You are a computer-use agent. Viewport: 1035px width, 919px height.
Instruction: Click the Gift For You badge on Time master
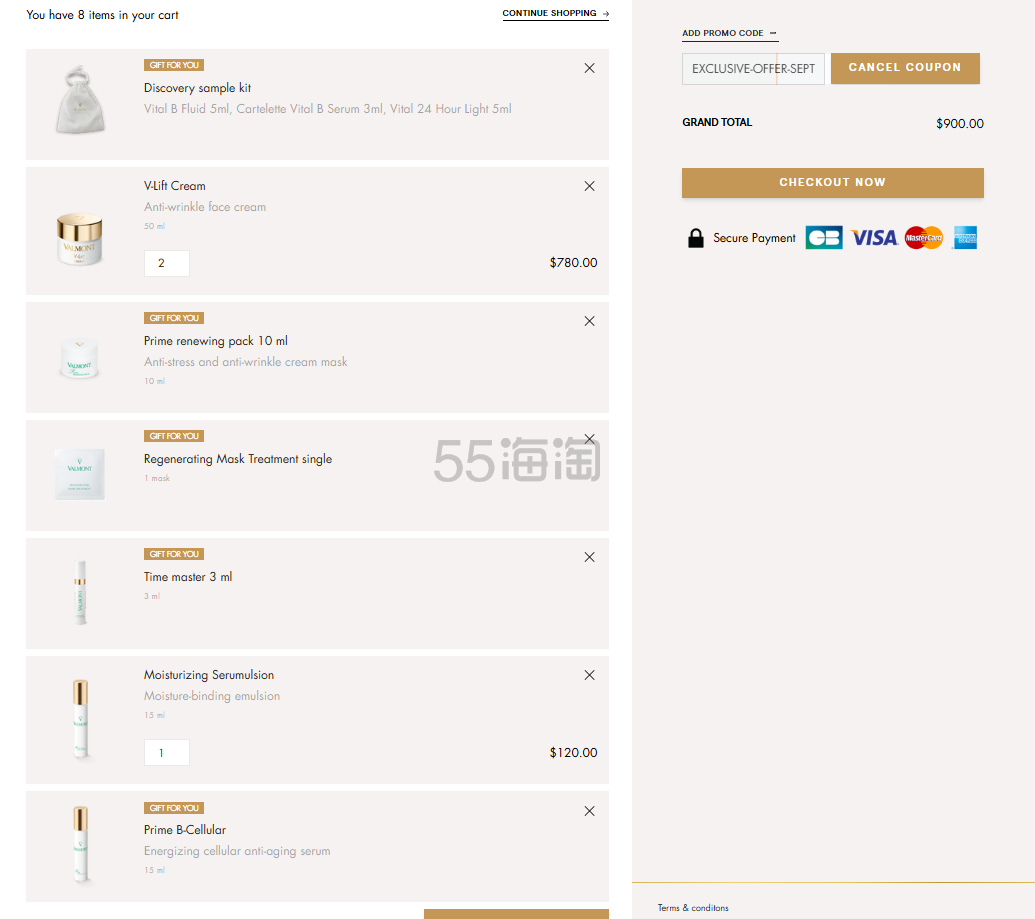tap(174, 554)
